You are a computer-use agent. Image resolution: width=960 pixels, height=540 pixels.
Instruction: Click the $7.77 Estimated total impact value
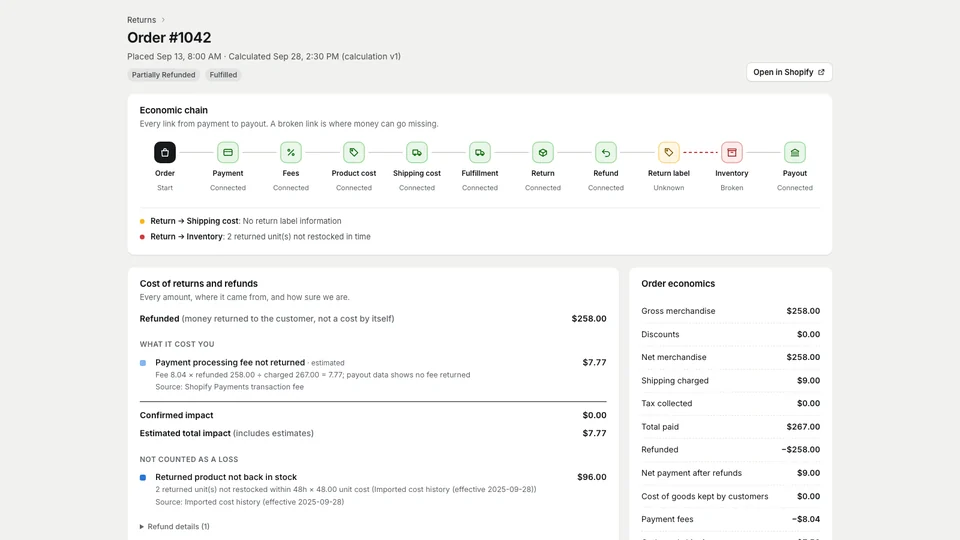[594, 433]
